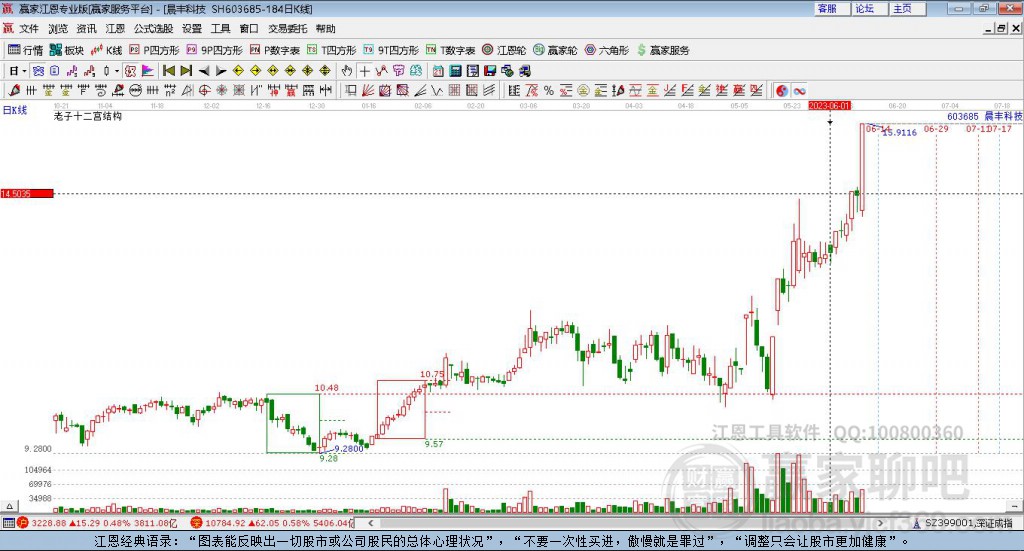This screenshot has width=1024, height=551.
Task: Click the 10.48 red price annotation
Action: (327, 388)
